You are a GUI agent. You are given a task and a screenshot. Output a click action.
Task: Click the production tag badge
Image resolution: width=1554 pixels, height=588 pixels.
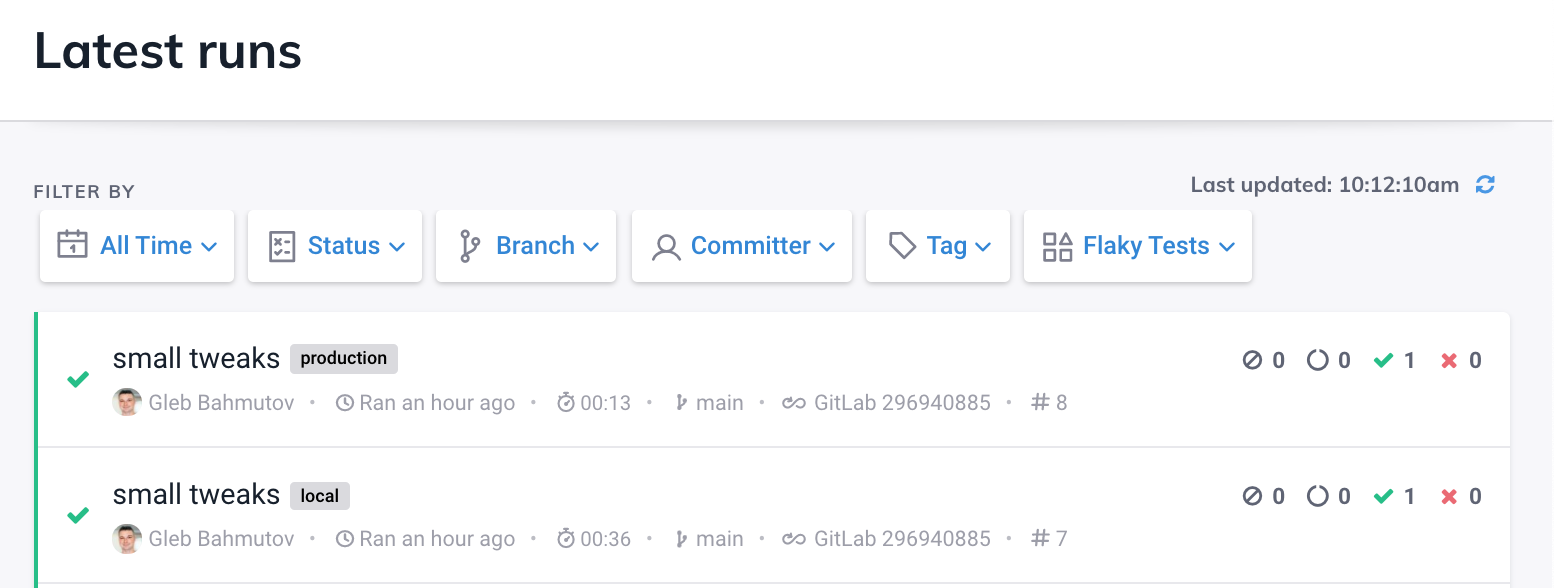[x=344, y=358]
